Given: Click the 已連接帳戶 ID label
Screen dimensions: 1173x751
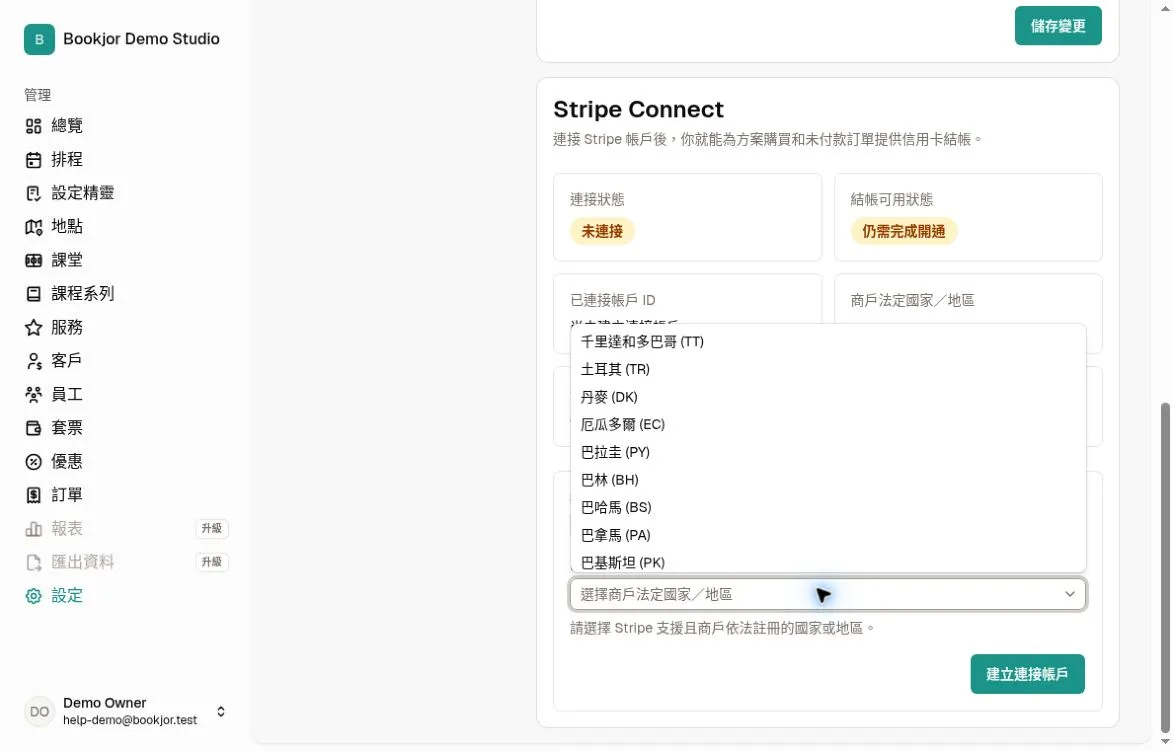Looking at the screenshot, I should pos(613,301).
